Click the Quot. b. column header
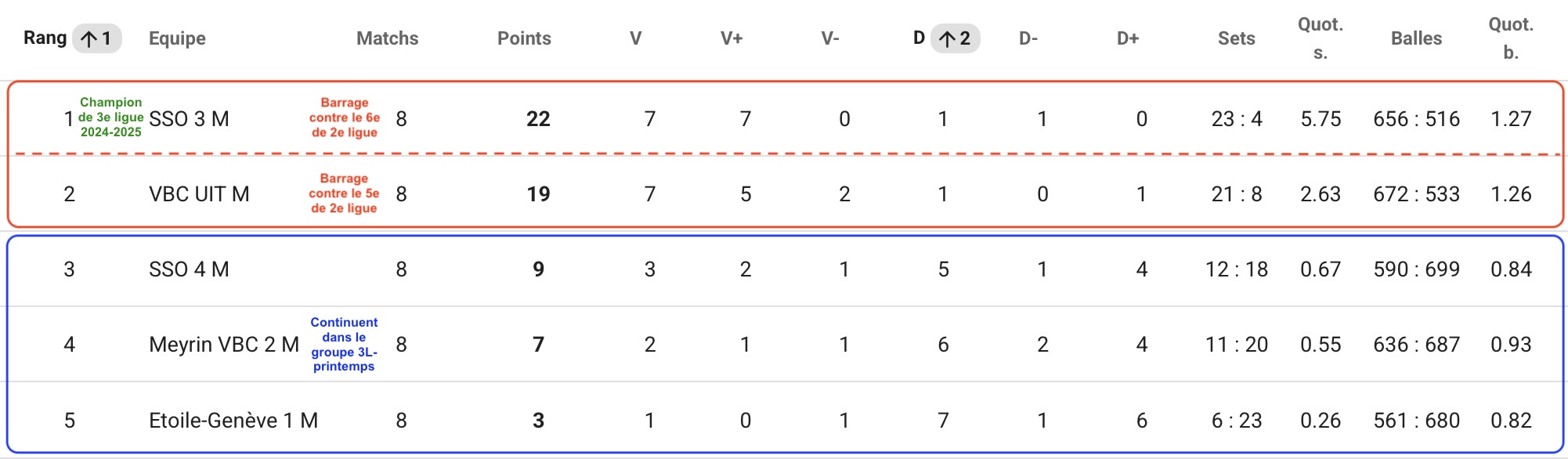Screen dimensions: 1568x459 [x=1511, y=38]
